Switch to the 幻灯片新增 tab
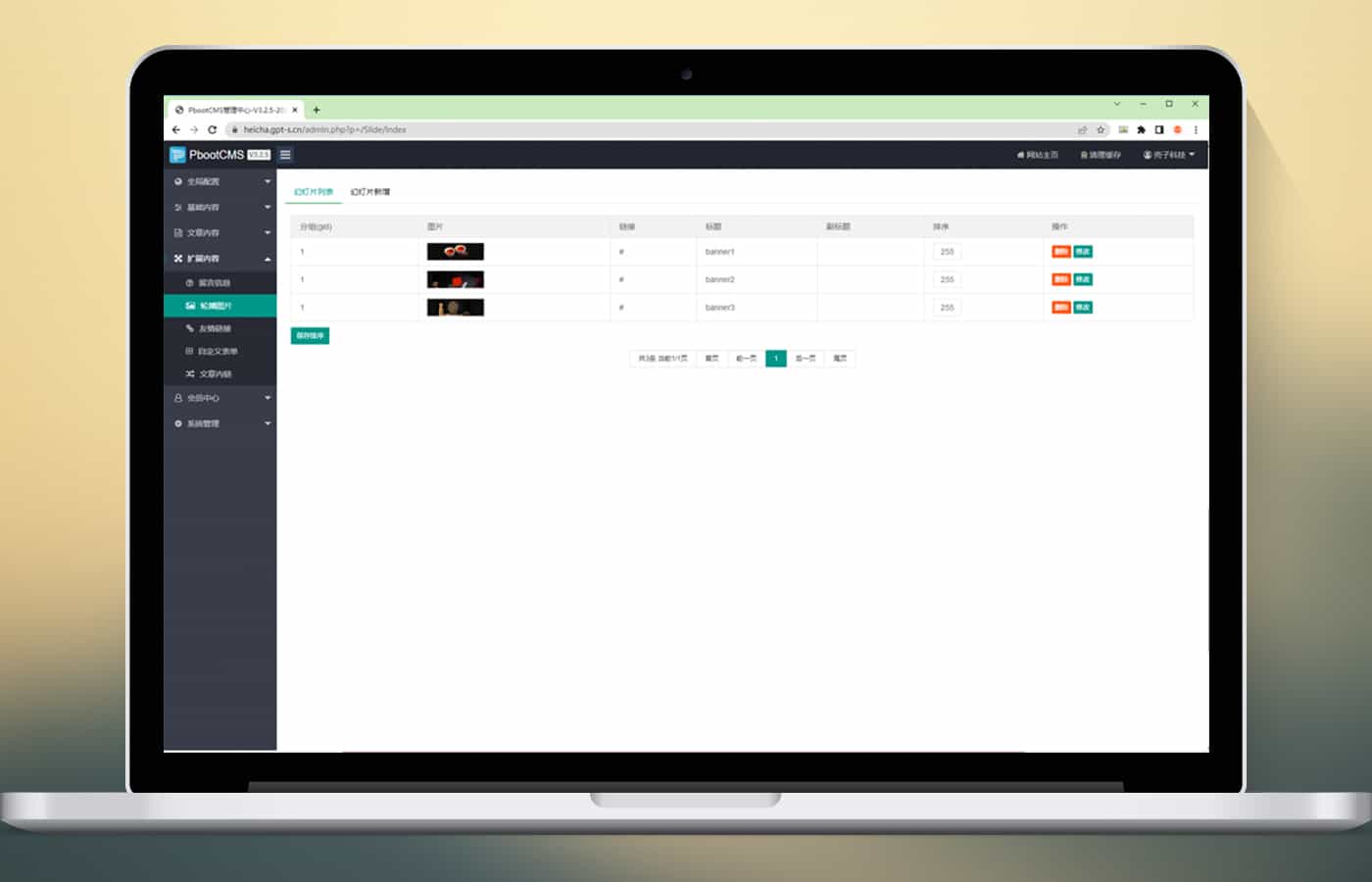This screenshot has height=882, width=1372. pos(370,192)
